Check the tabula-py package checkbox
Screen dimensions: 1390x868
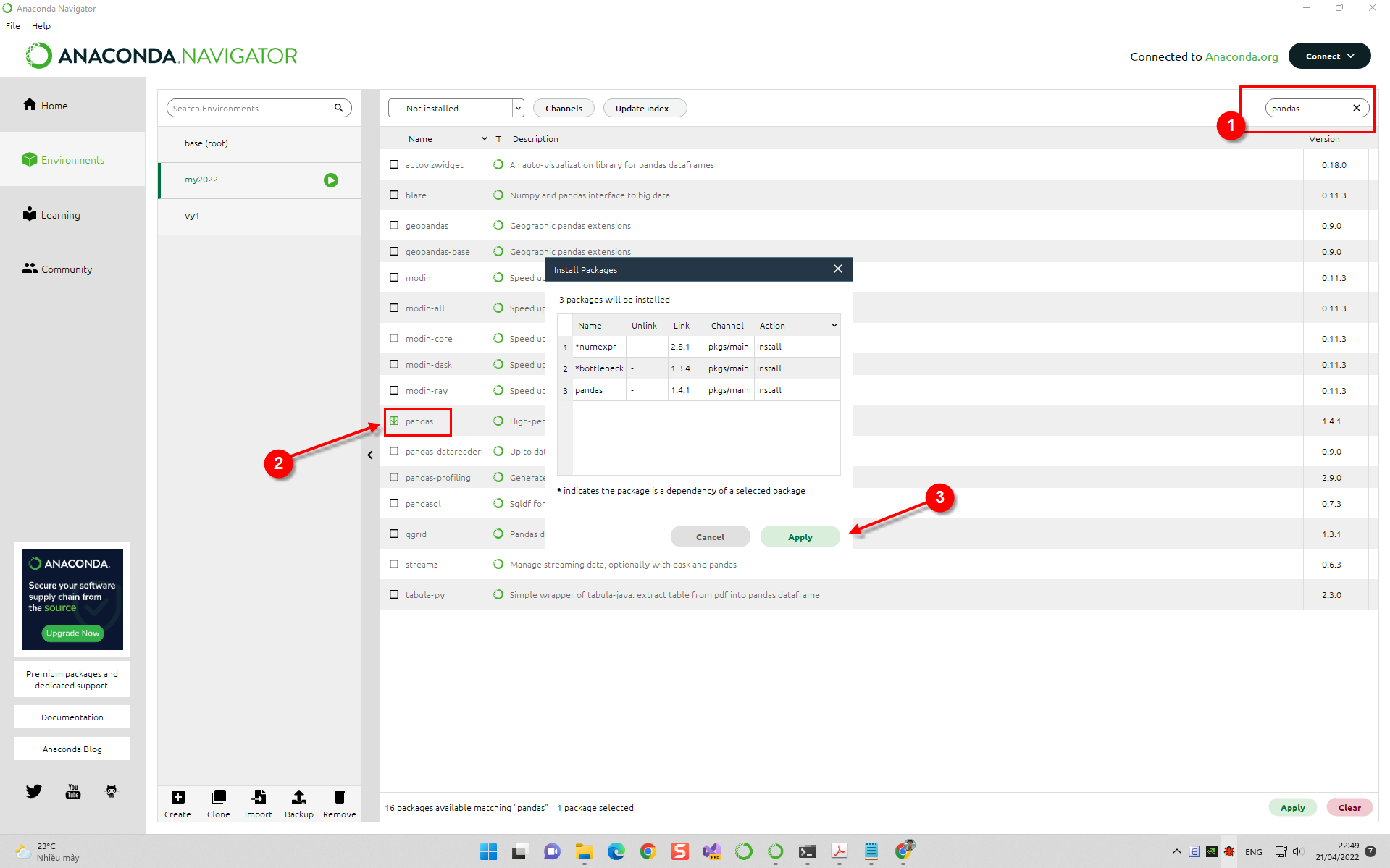[x=394, y=594]
